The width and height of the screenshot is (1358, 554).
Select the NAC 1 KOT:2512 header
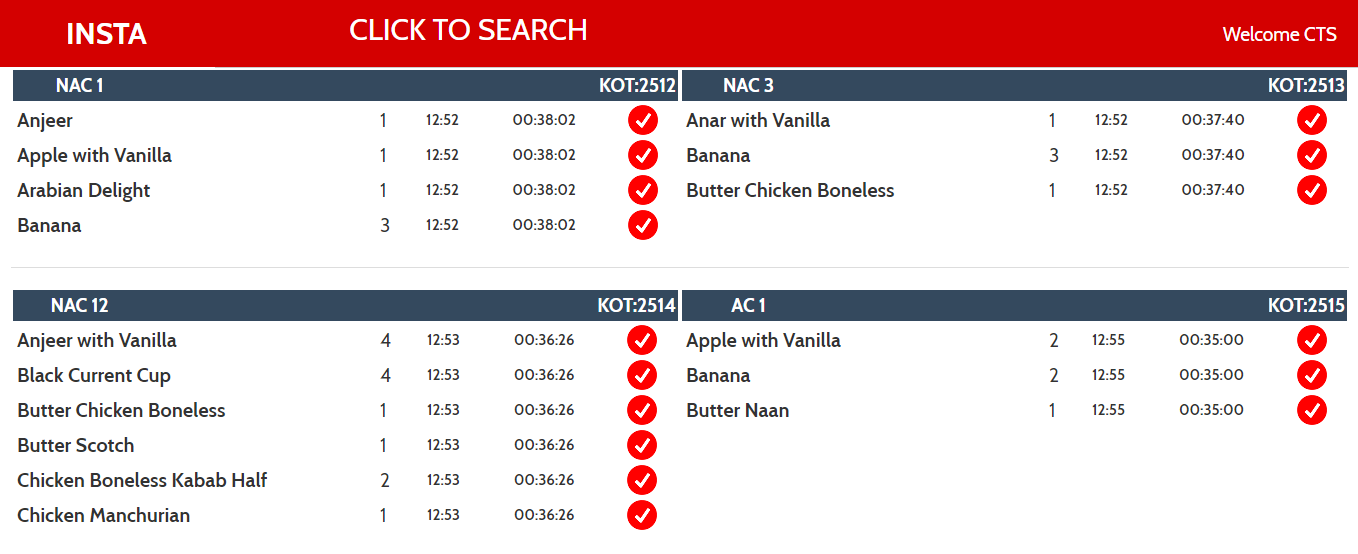[345, 85]
